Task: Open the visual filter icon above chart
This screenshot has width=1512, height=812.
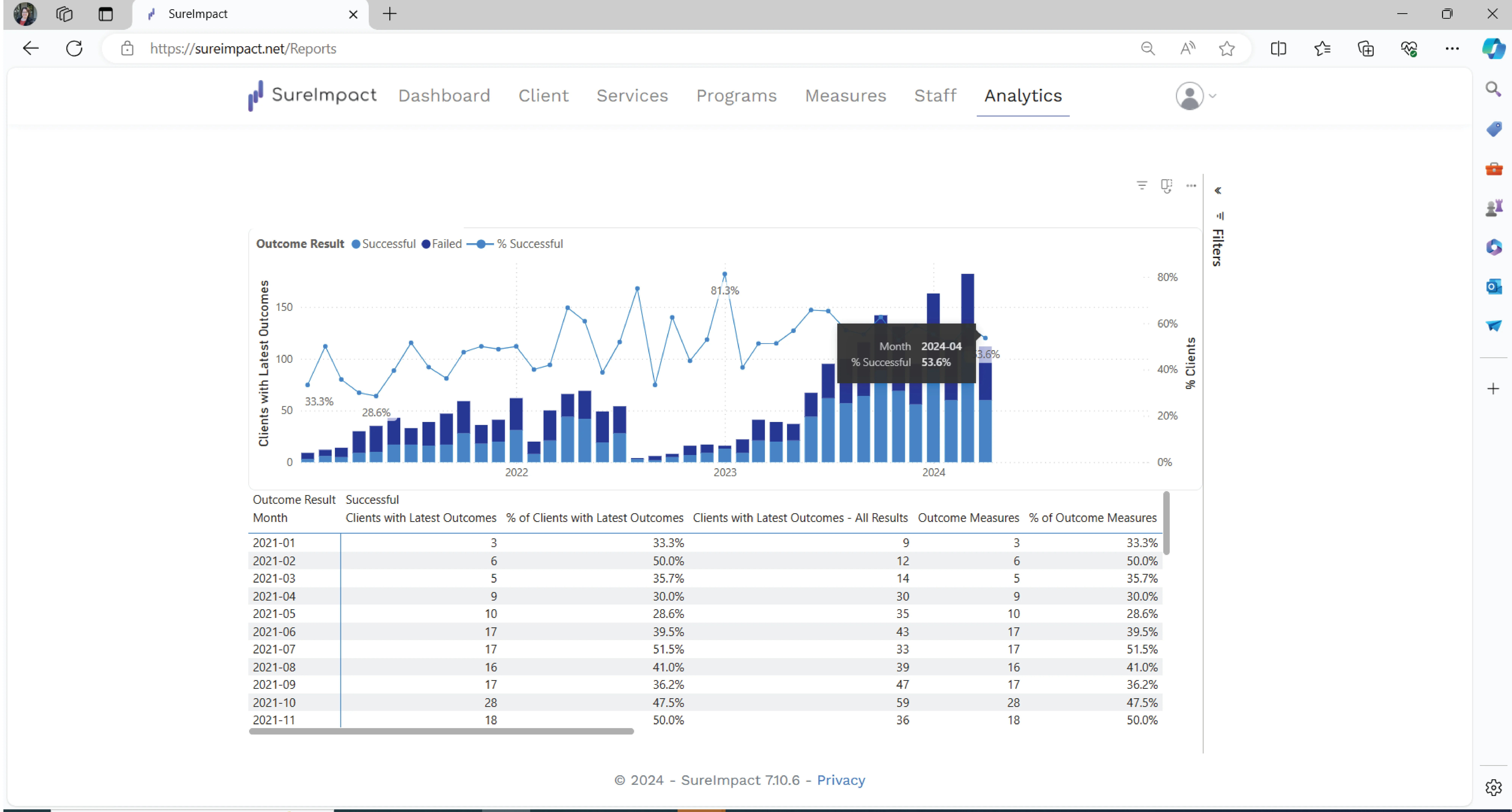Action: point(1142,185)
